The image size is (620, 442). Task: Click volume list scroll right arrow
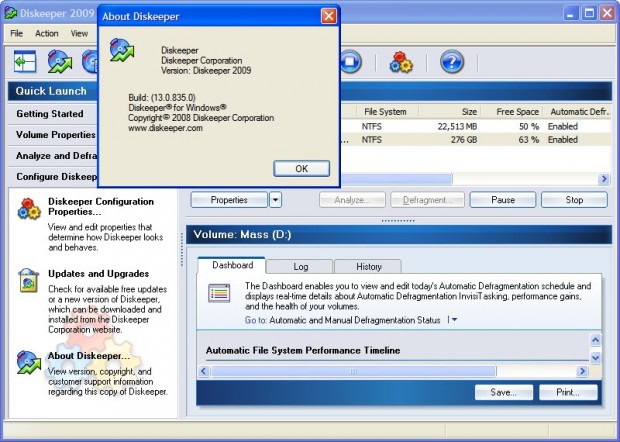click(x=604, y=179)
